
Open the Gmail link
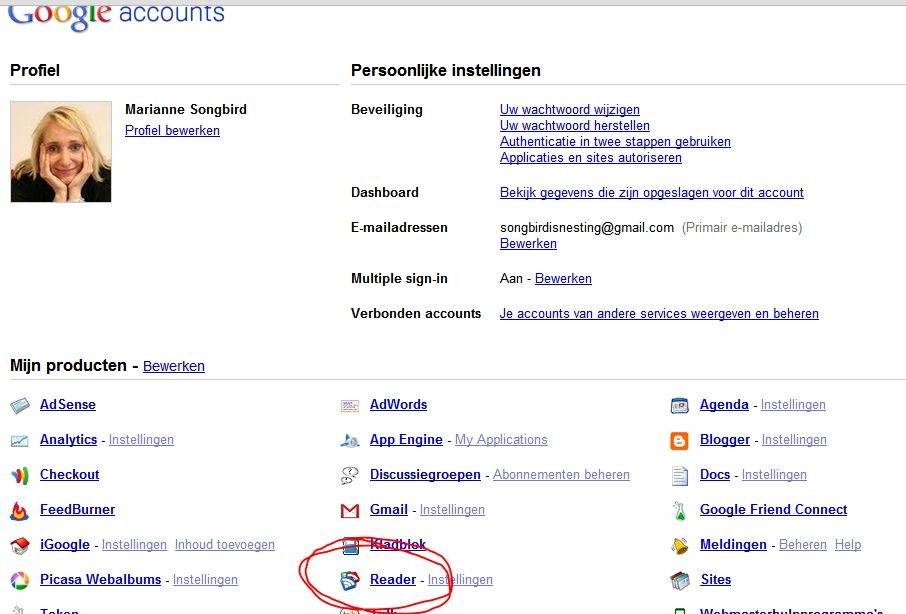(389, 509)
